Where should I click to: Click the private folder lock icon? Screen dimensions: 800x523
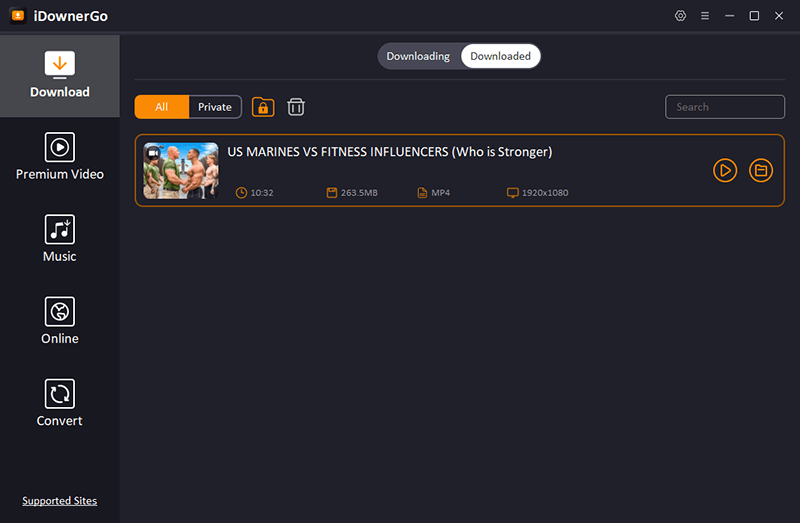click(263, 107)
